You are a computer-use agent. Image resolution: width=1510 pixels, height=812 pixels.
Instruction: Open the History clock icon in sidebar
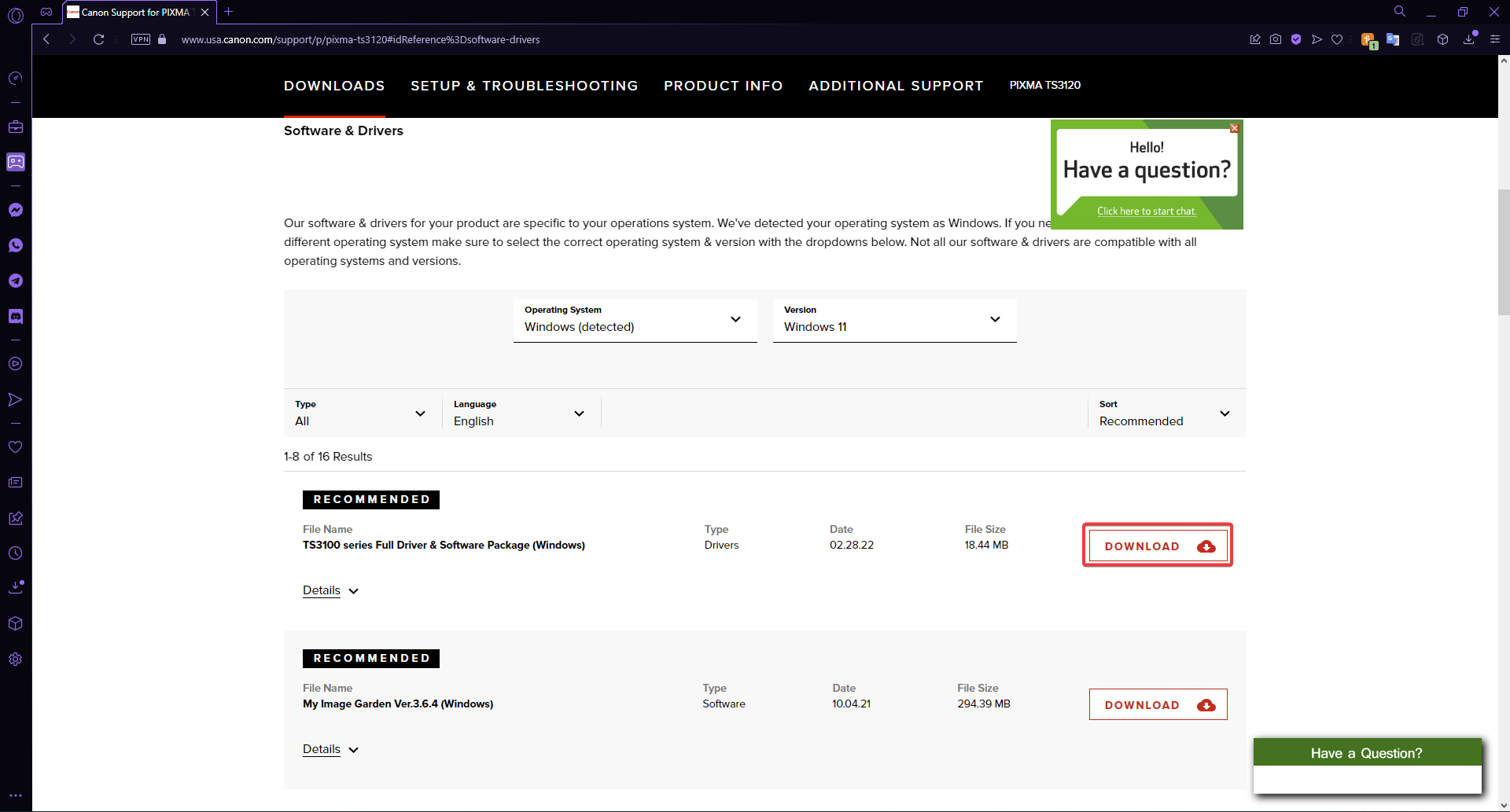(x=16, y=553)
